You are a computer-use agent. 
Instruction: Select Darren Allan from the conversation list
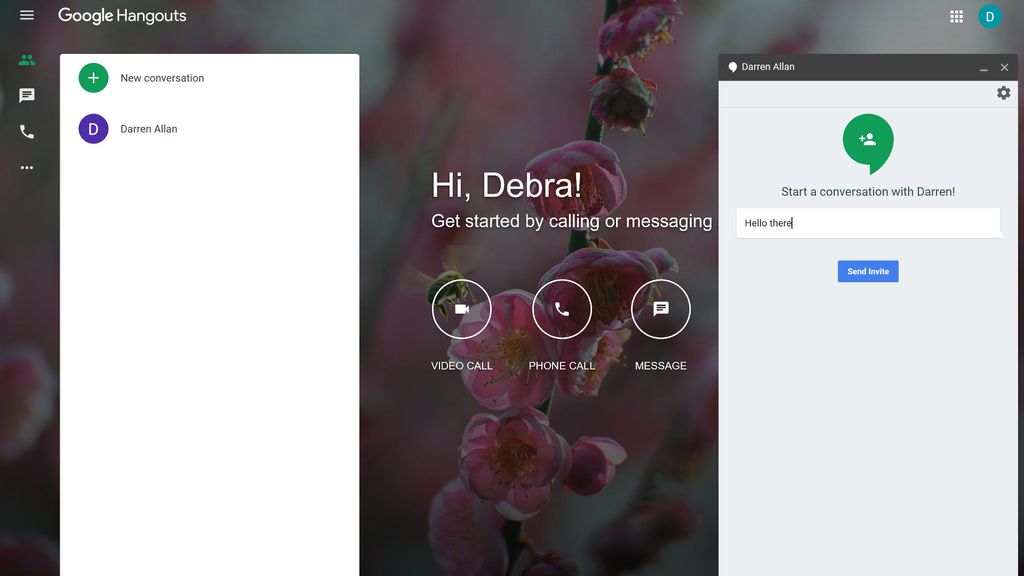(148, 128)
